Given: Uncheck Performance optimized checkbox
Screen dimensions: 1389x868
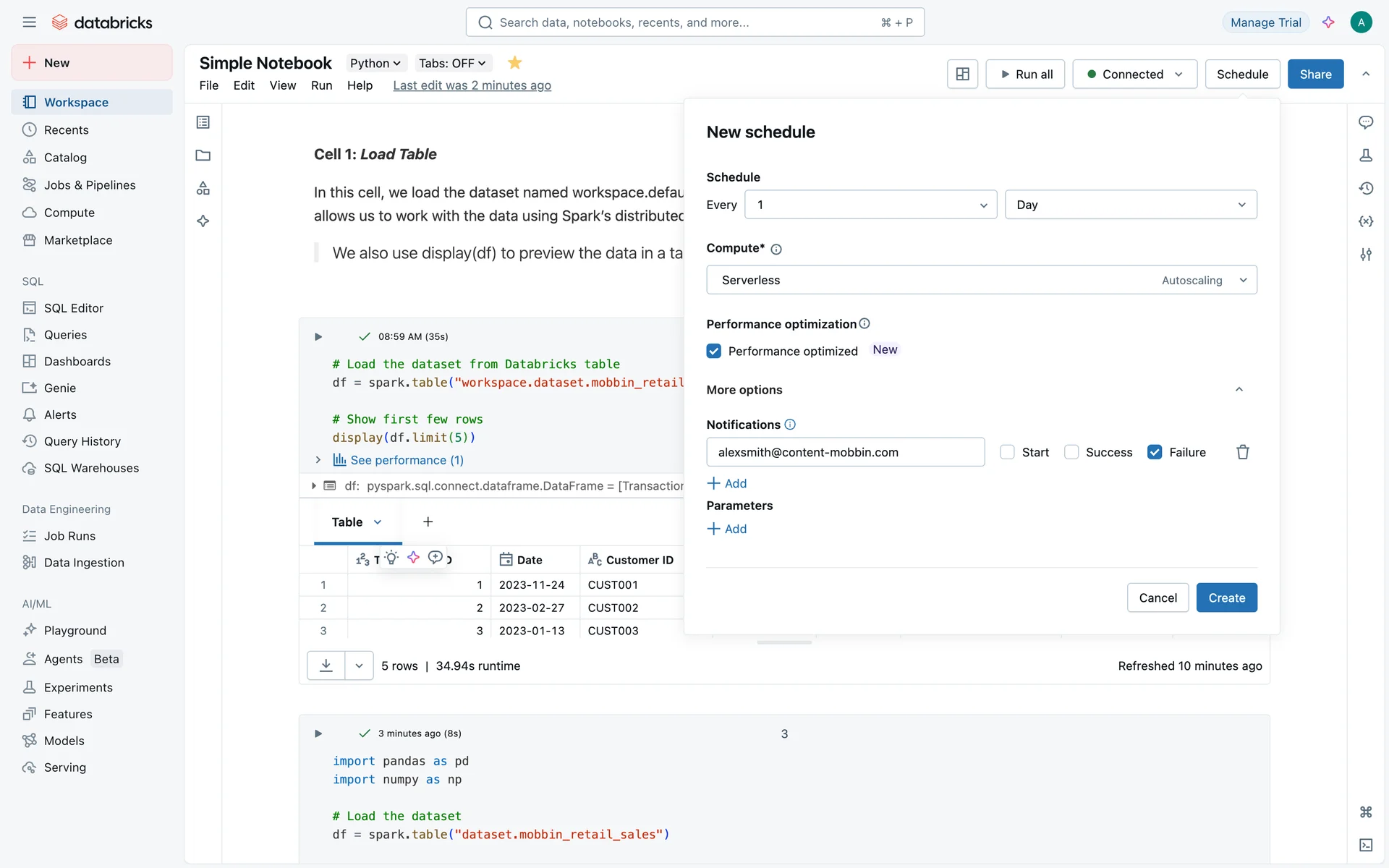Looking at the screenshot, I should point(713,351).
